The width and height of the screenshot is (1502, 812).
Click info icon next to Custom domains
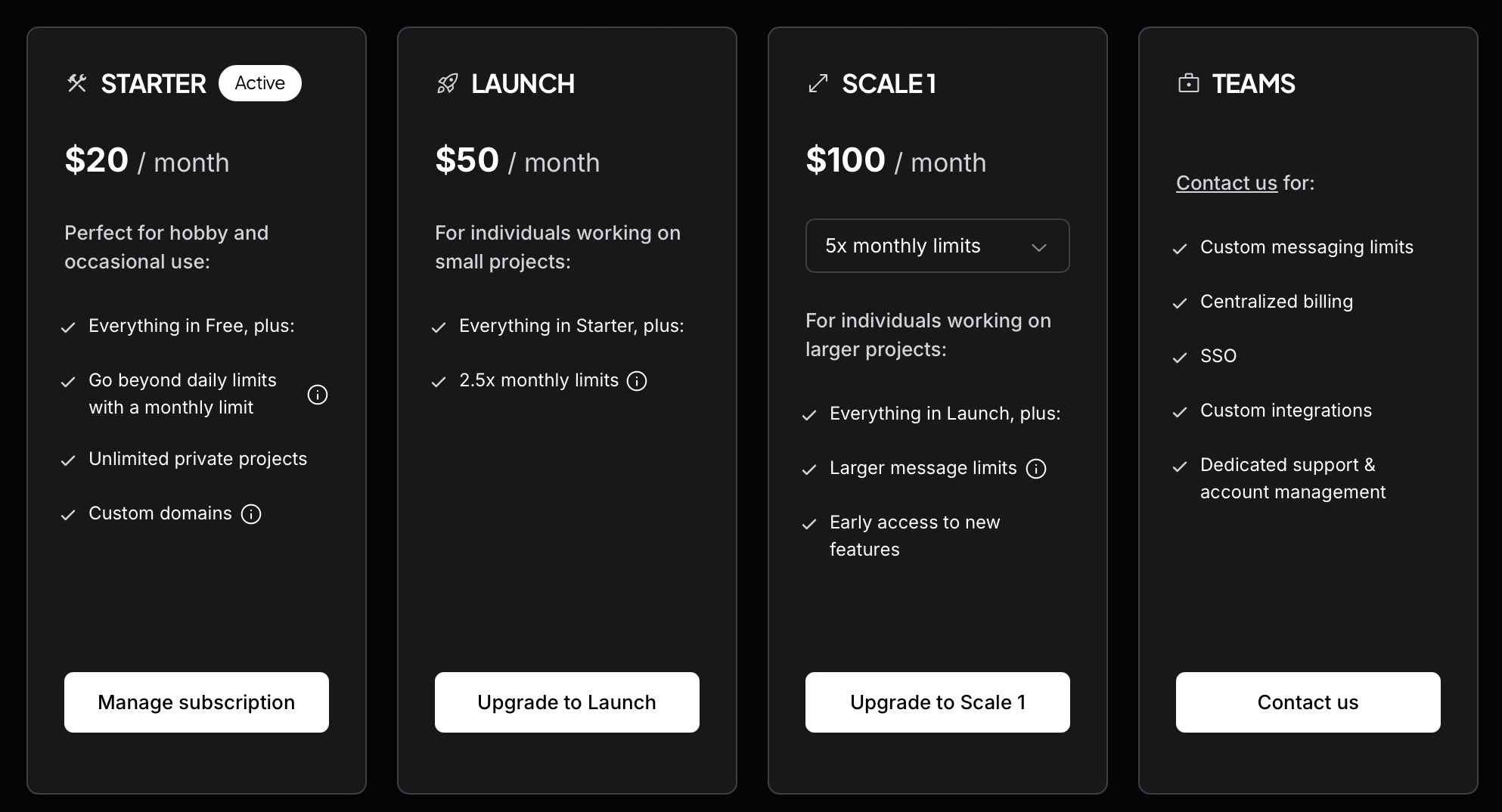point(251,514)
